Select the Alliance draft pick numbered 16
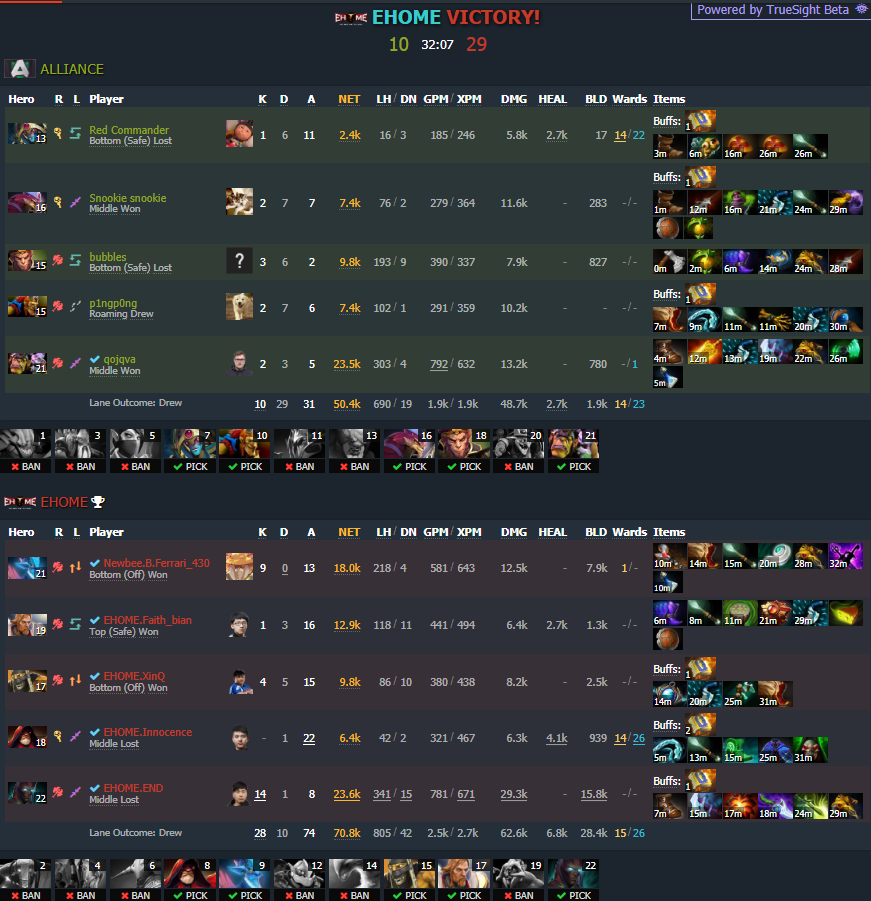Viewport: 871px width, 901px height. click(408, 450)
